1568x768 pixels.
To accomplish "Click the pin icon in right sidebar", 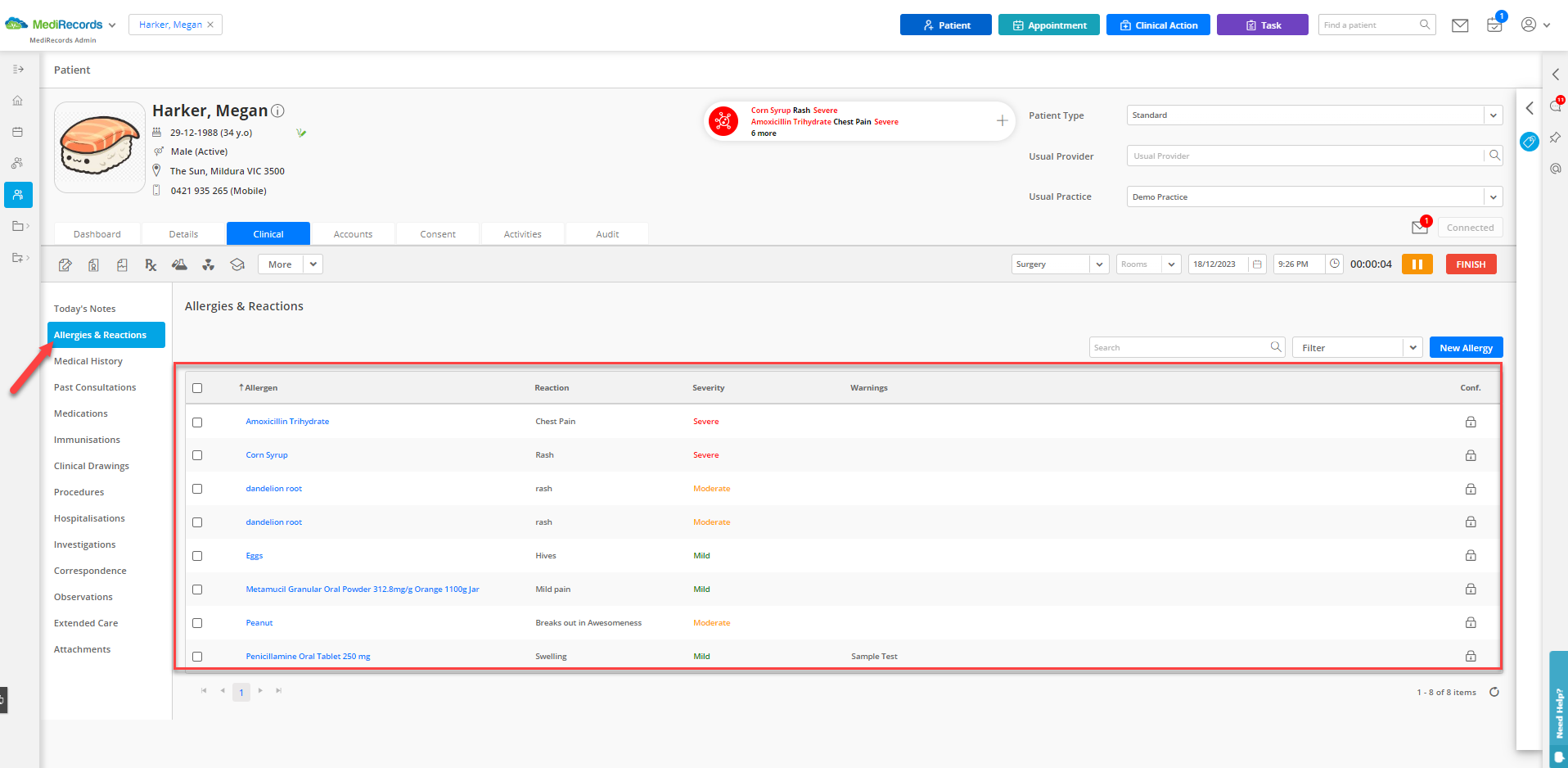I will coord(1555,137).
